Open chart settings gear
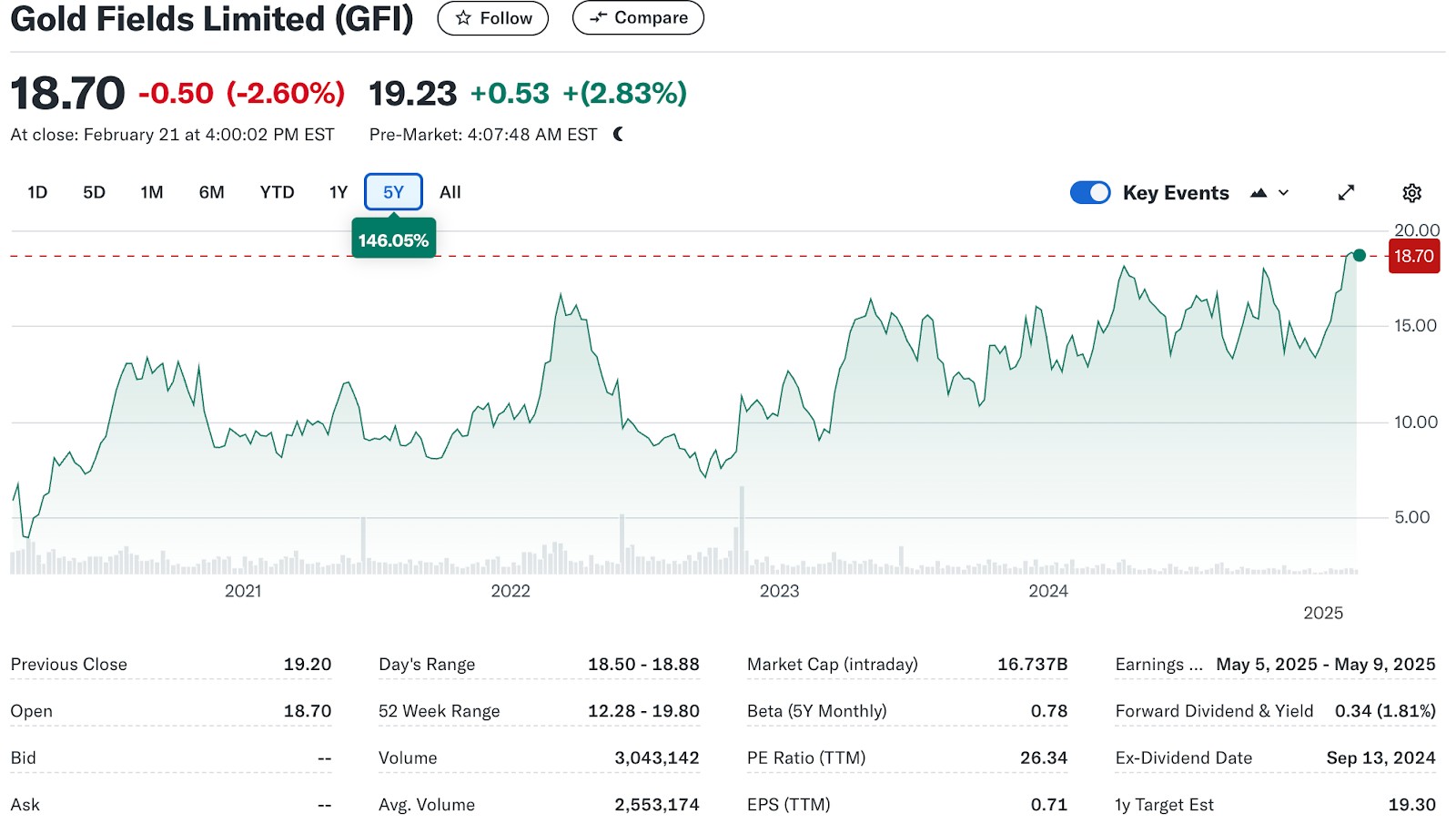The image size is (1456, 834). [x=1411, y=192]
